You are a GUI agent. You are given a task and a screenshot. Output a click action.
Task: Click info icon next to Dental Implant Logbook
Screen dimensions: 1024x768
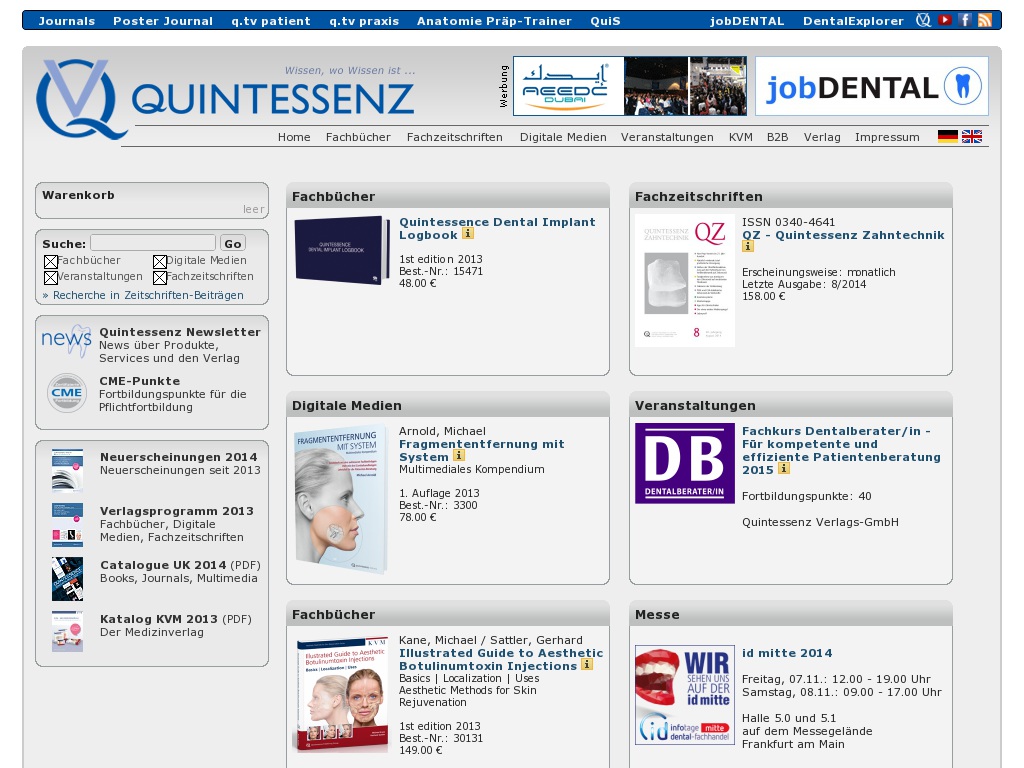(468, 233)
